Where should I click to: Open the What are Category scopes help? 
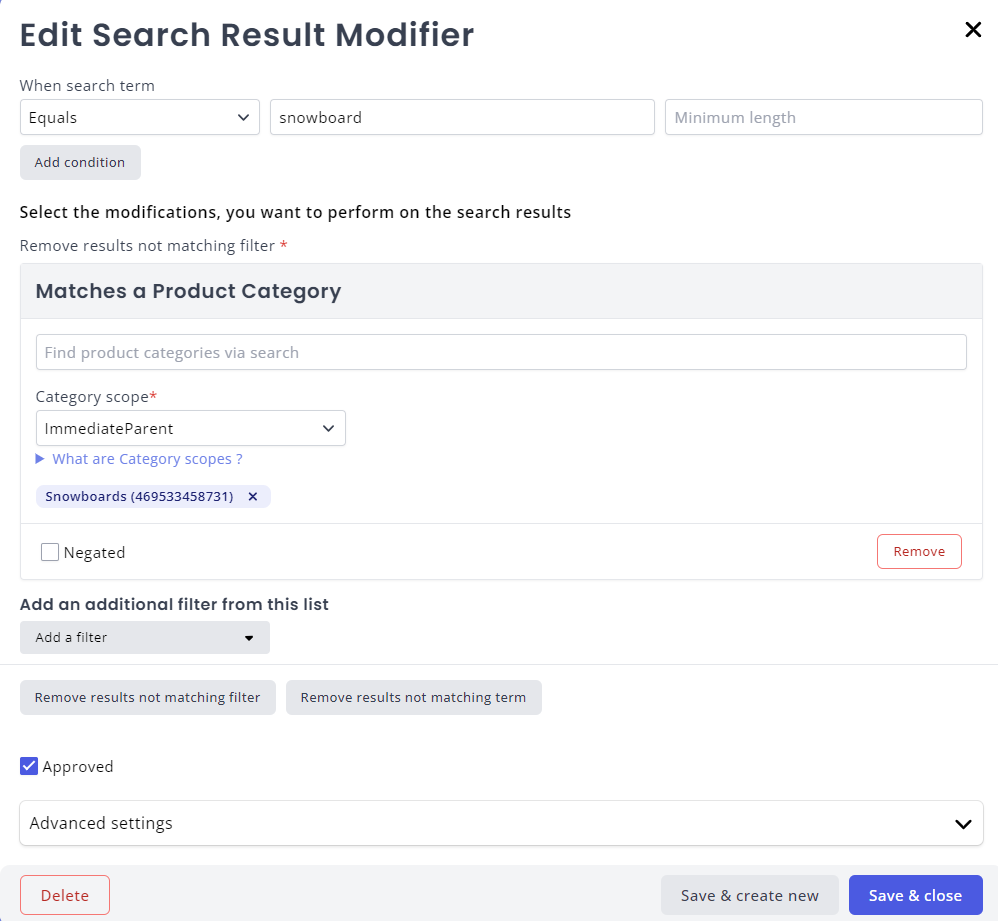(x=146, y=459)
